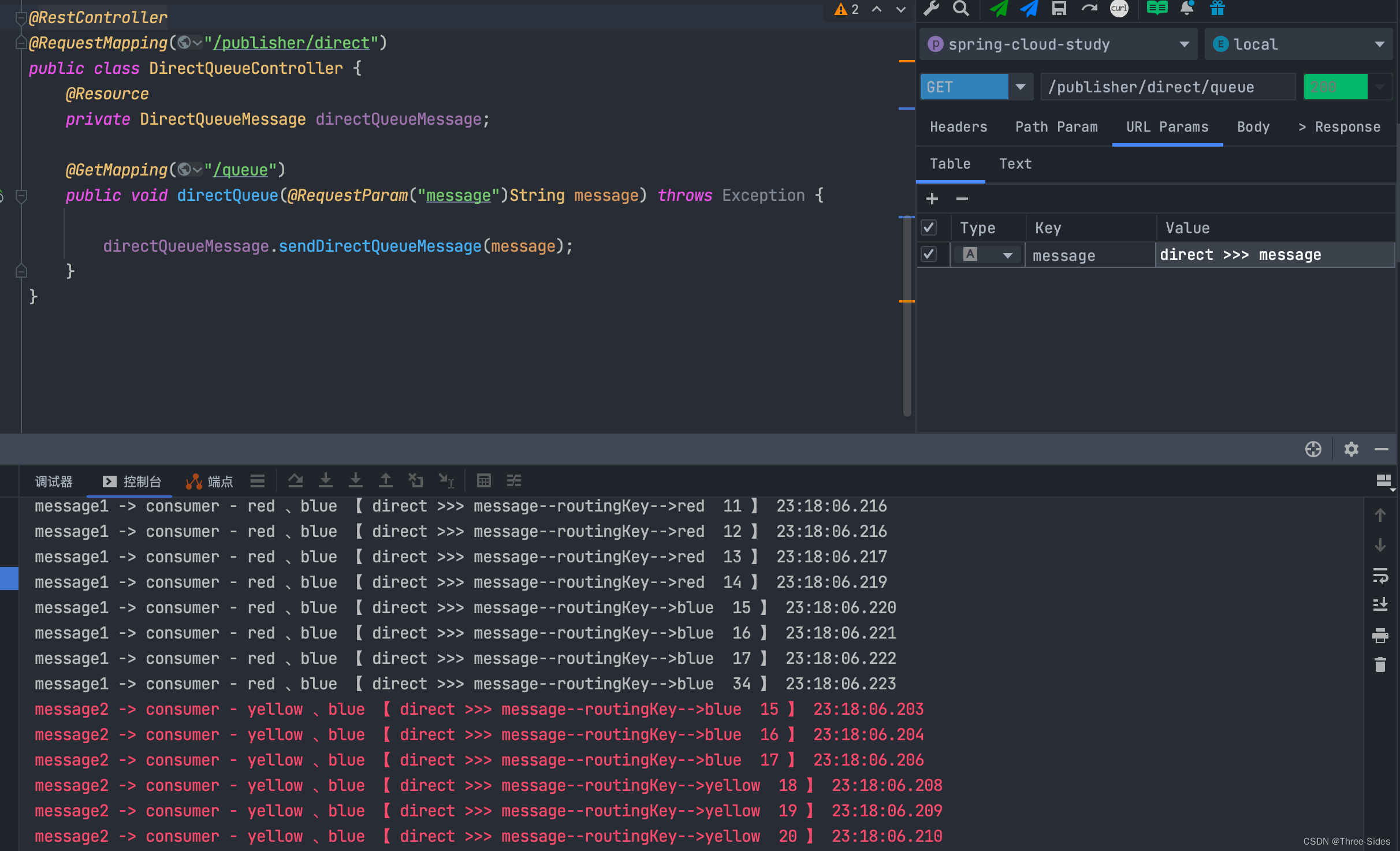The image size is (1400, 851).
Task: Click the trace current stream chain icon
Action: [513, 481]
